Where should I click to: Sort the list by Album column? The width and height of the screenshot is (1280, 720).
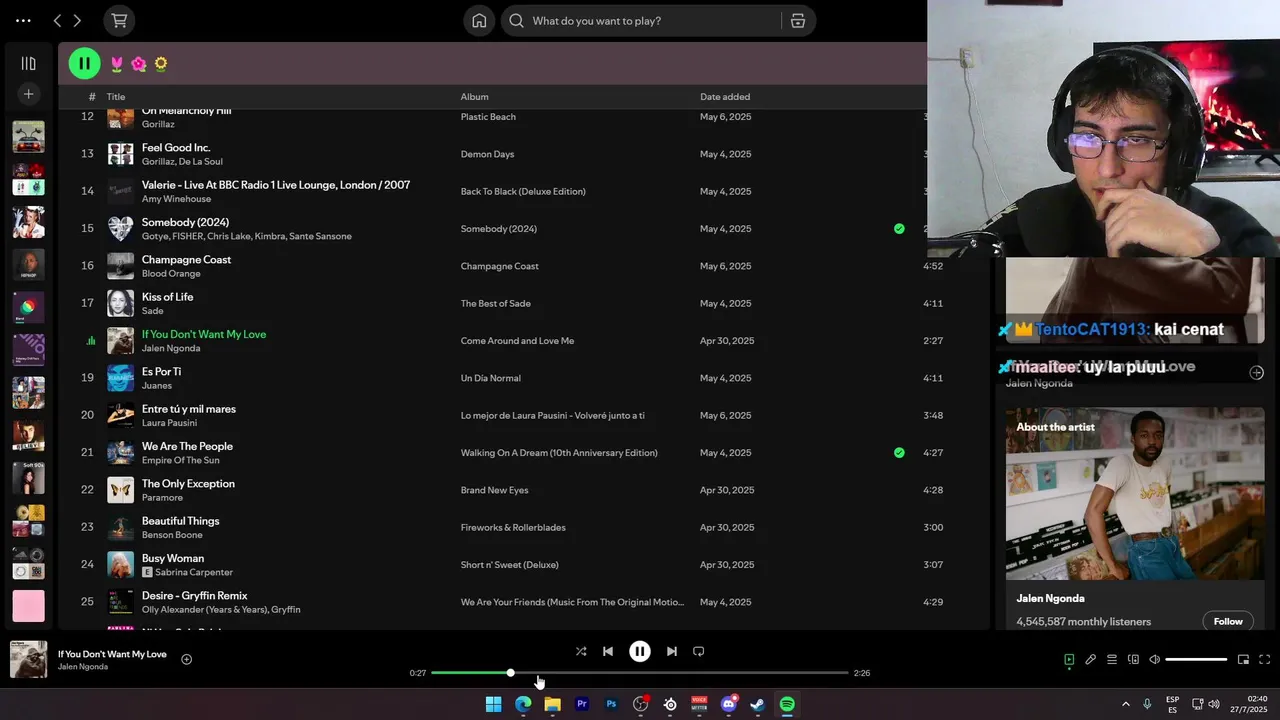click(x=474, y=97)
